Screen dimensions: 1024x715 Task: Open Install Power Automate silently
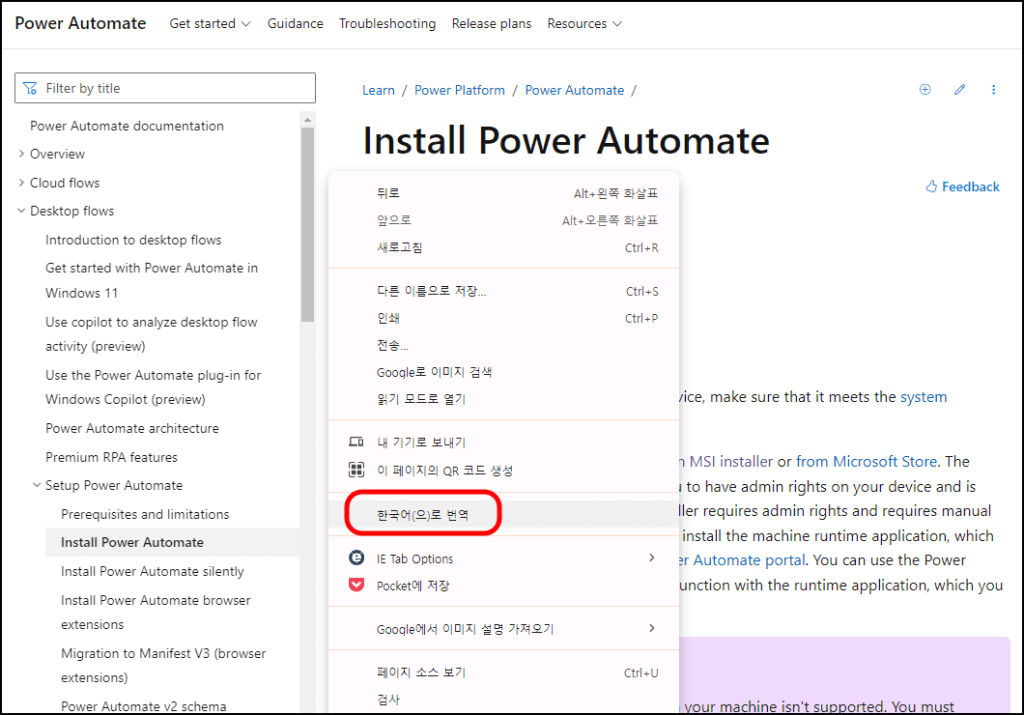[152, 571]
